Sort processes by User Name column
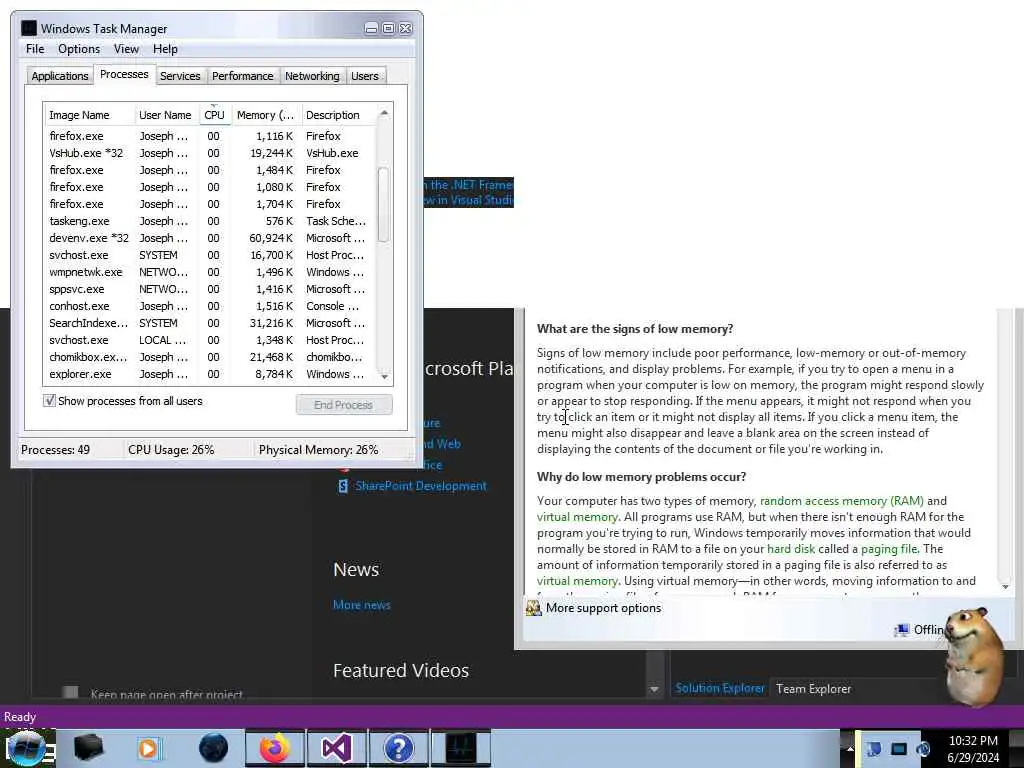 click(165, 115)
